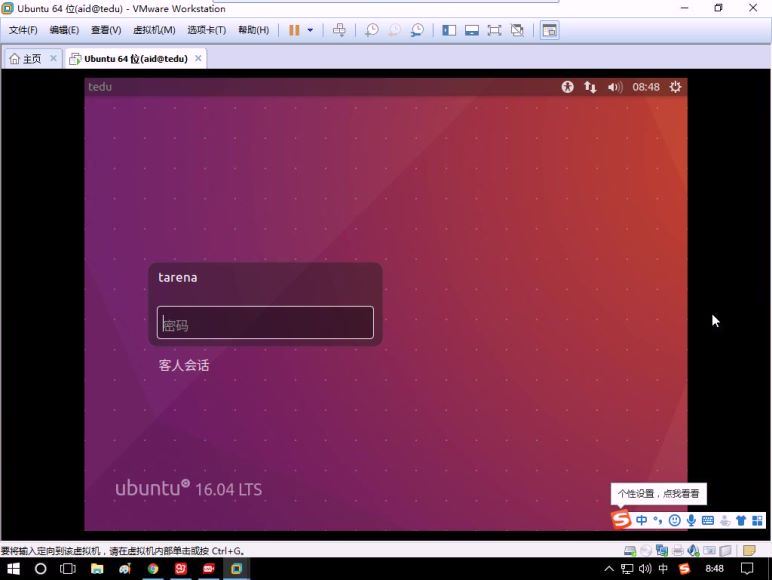Click the pause virtual machine button

click(294, 30)
